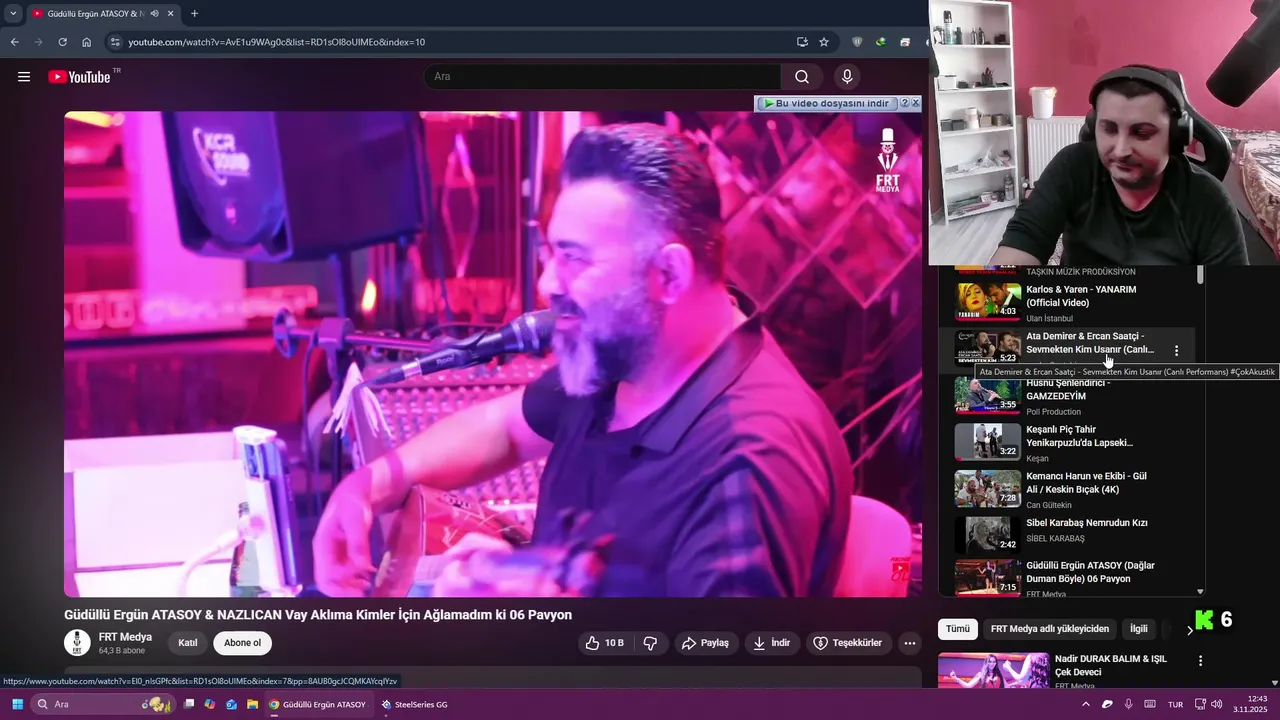The height and width of the screenshot is (720, 1280).
Task: Open FRT Medya channel name link
Action: tap(125, 637)
